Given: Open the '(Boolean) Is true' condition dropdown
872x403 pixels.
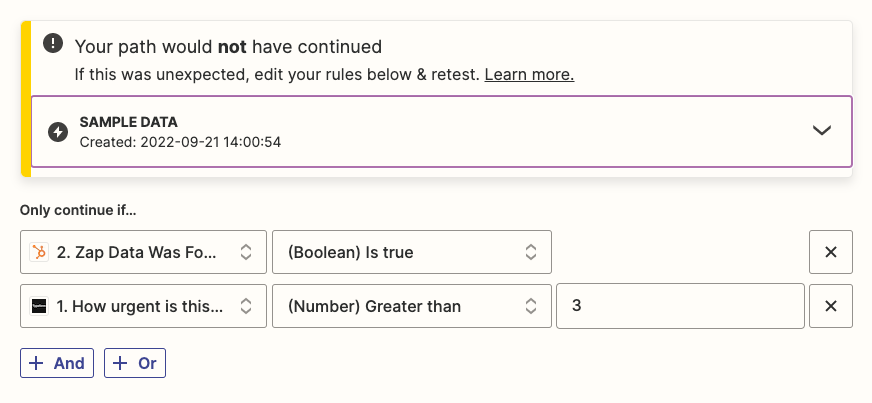Looking at the screenshot, I should point(411,252).
